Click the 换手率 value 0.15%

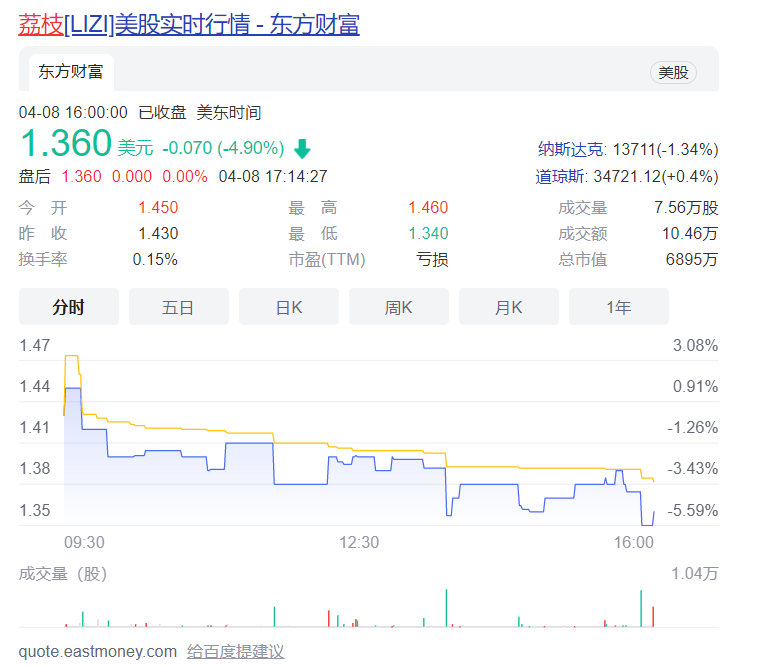pos(155,259)
